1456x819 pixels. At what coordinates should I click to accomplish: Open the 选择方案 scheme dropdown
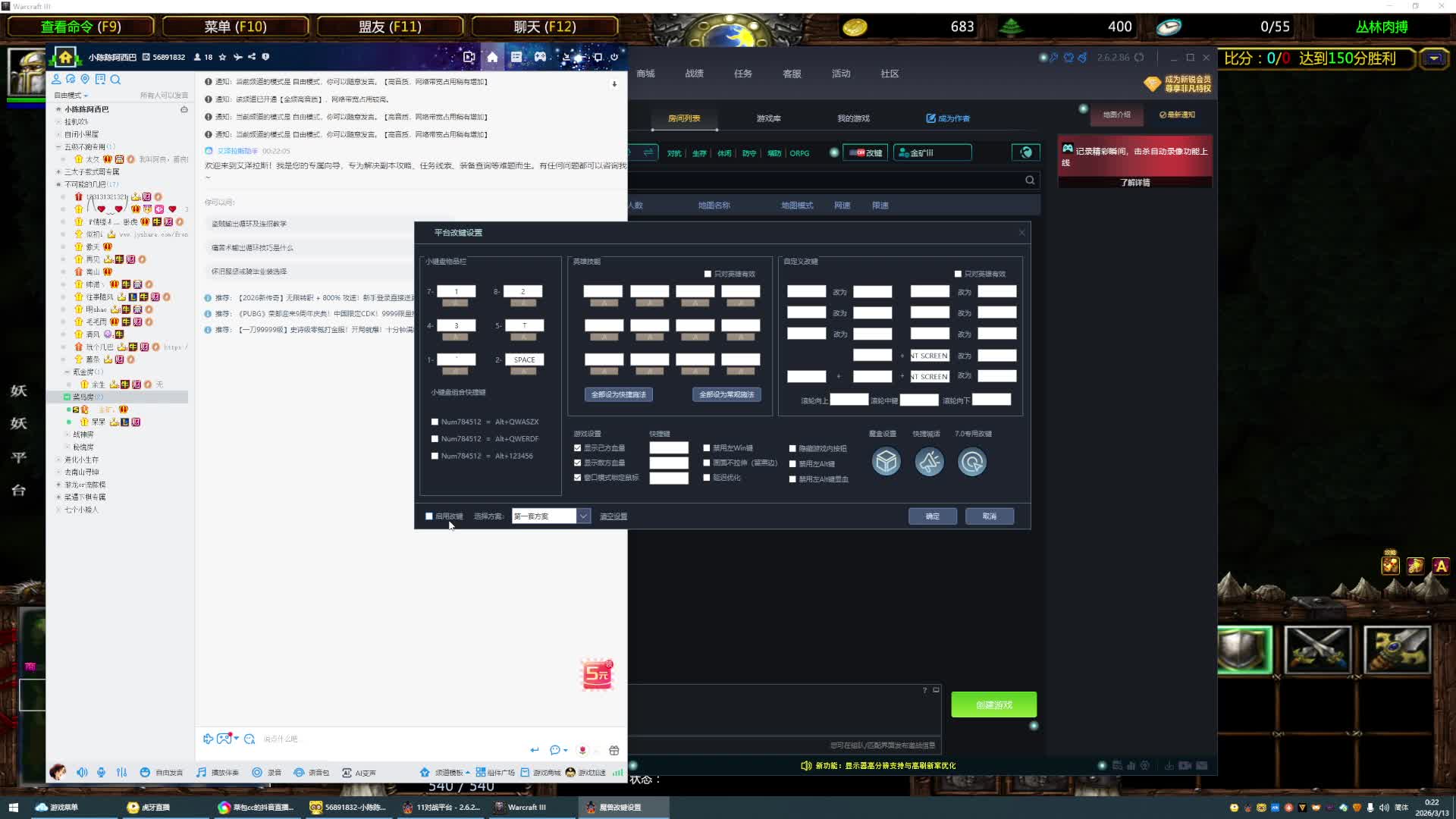tap(583, 516)
